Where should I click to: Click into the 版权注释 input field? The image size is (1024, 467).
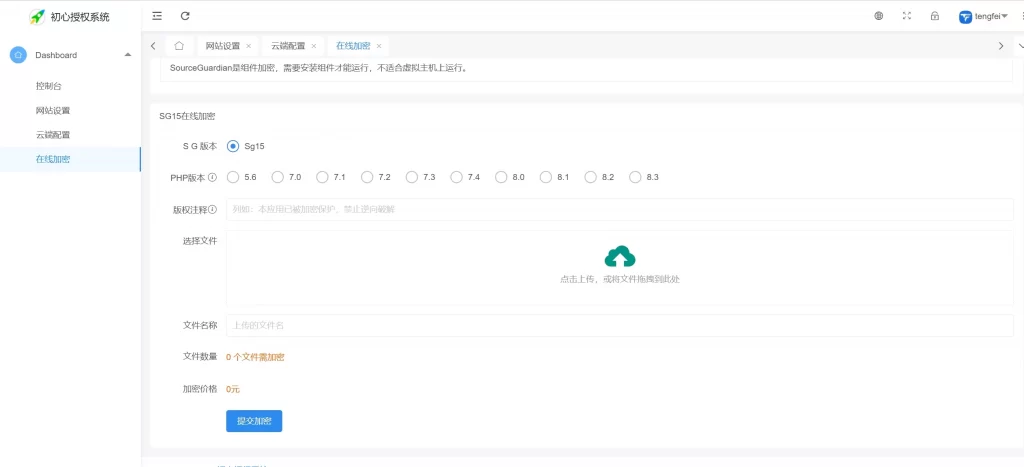[620, 210]
